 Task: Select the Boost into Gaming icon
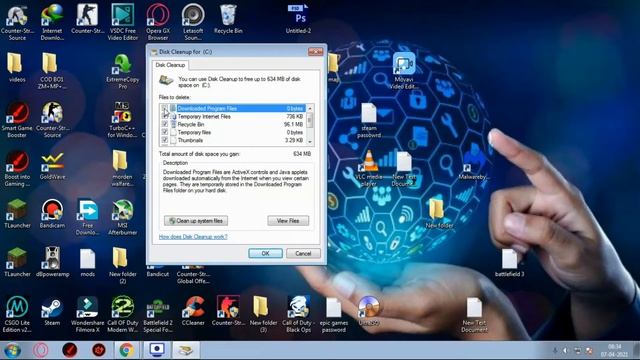click(17, 168)
